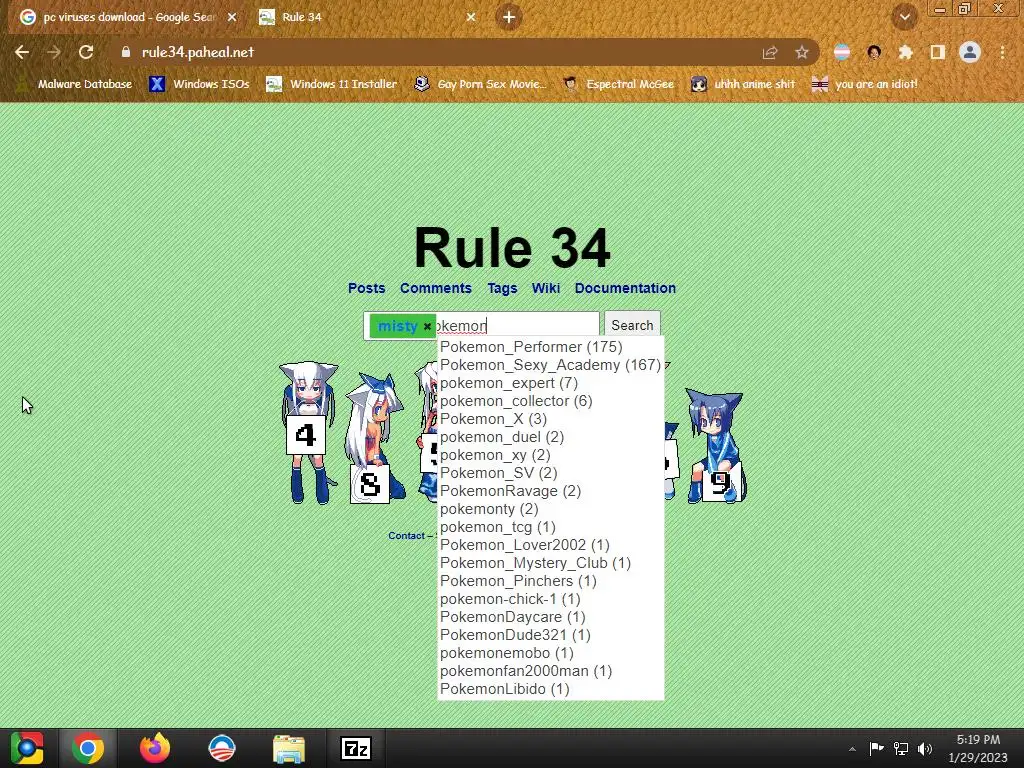Open the Windows 11 Installer bookmark
The width and height of the screenshot is (1024, 768).
pos(332,84)
